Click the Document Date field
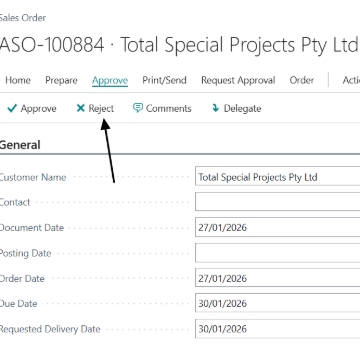 click(277, 227)
